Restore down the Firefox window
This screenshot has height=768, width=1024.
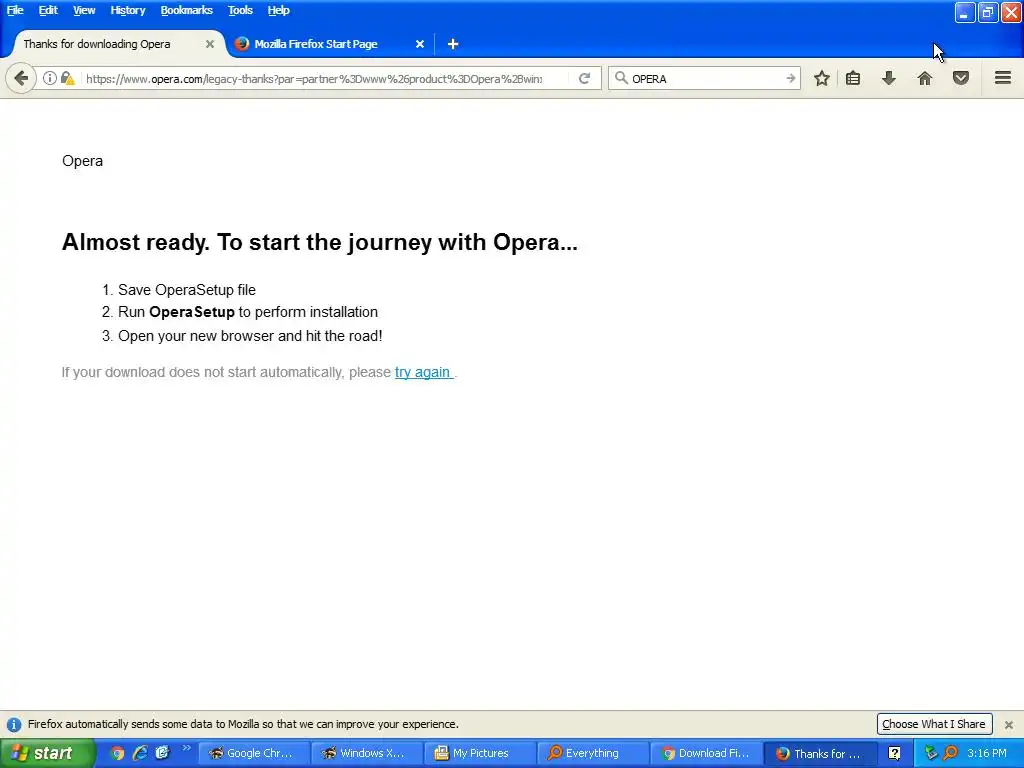[x=987, y=12]
